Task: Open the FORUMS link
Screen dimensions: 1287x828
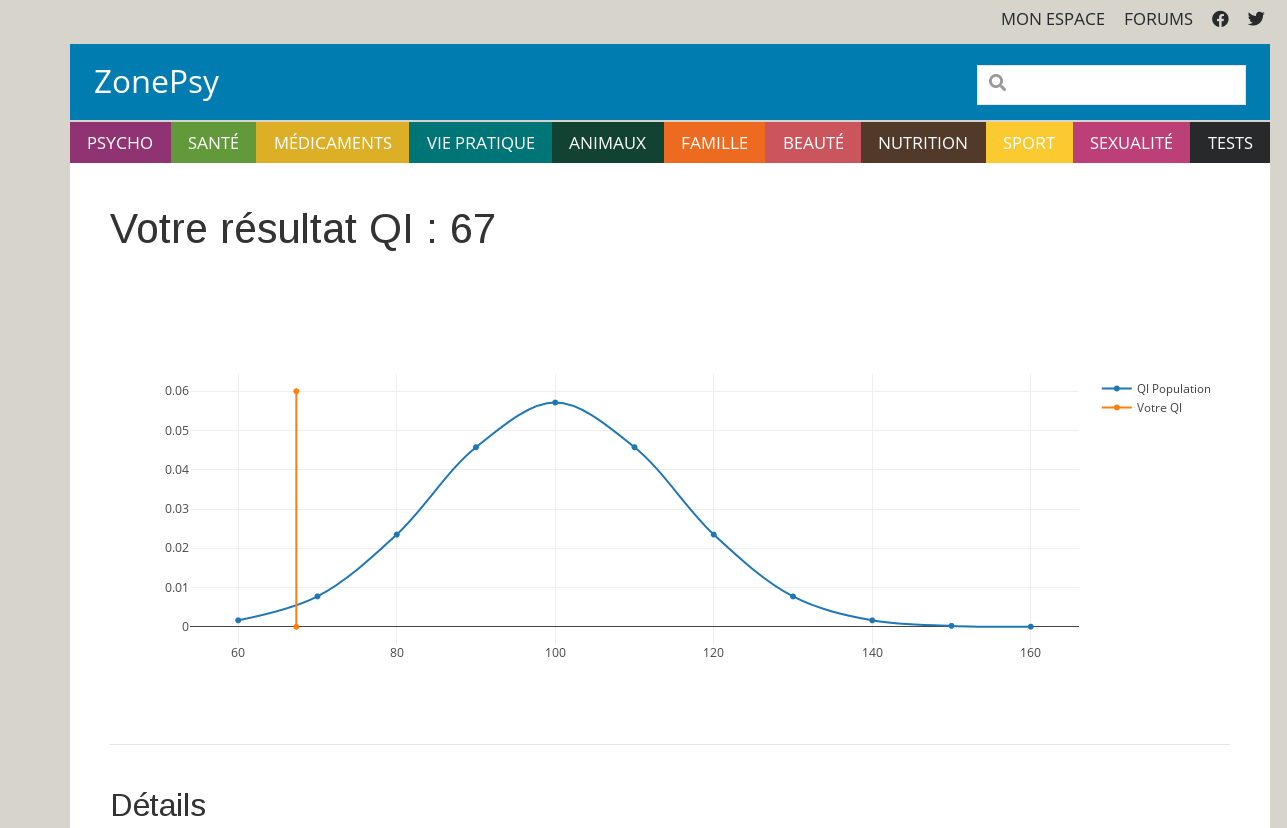Action: (x=1158, y=19)
